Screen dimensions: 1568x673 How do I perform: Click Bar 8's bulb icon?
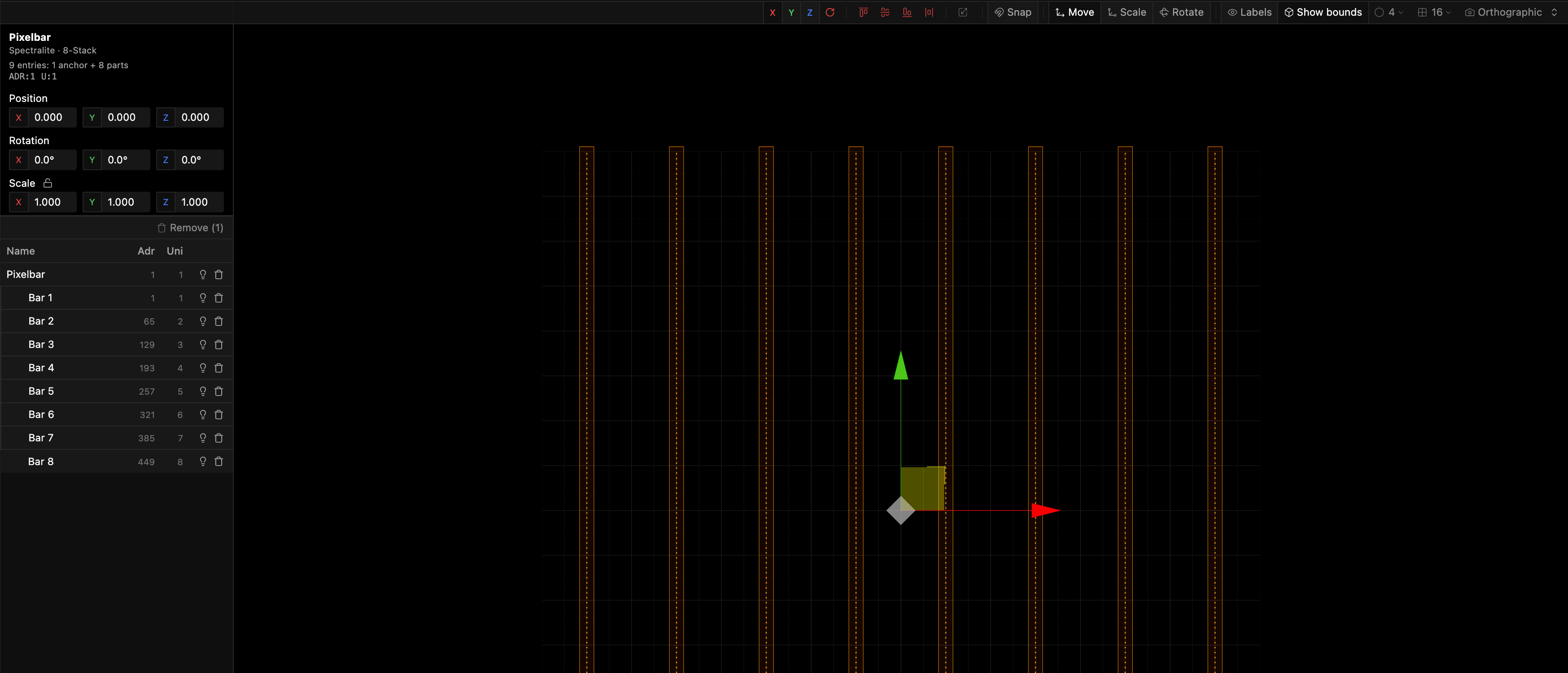(203, 462)
